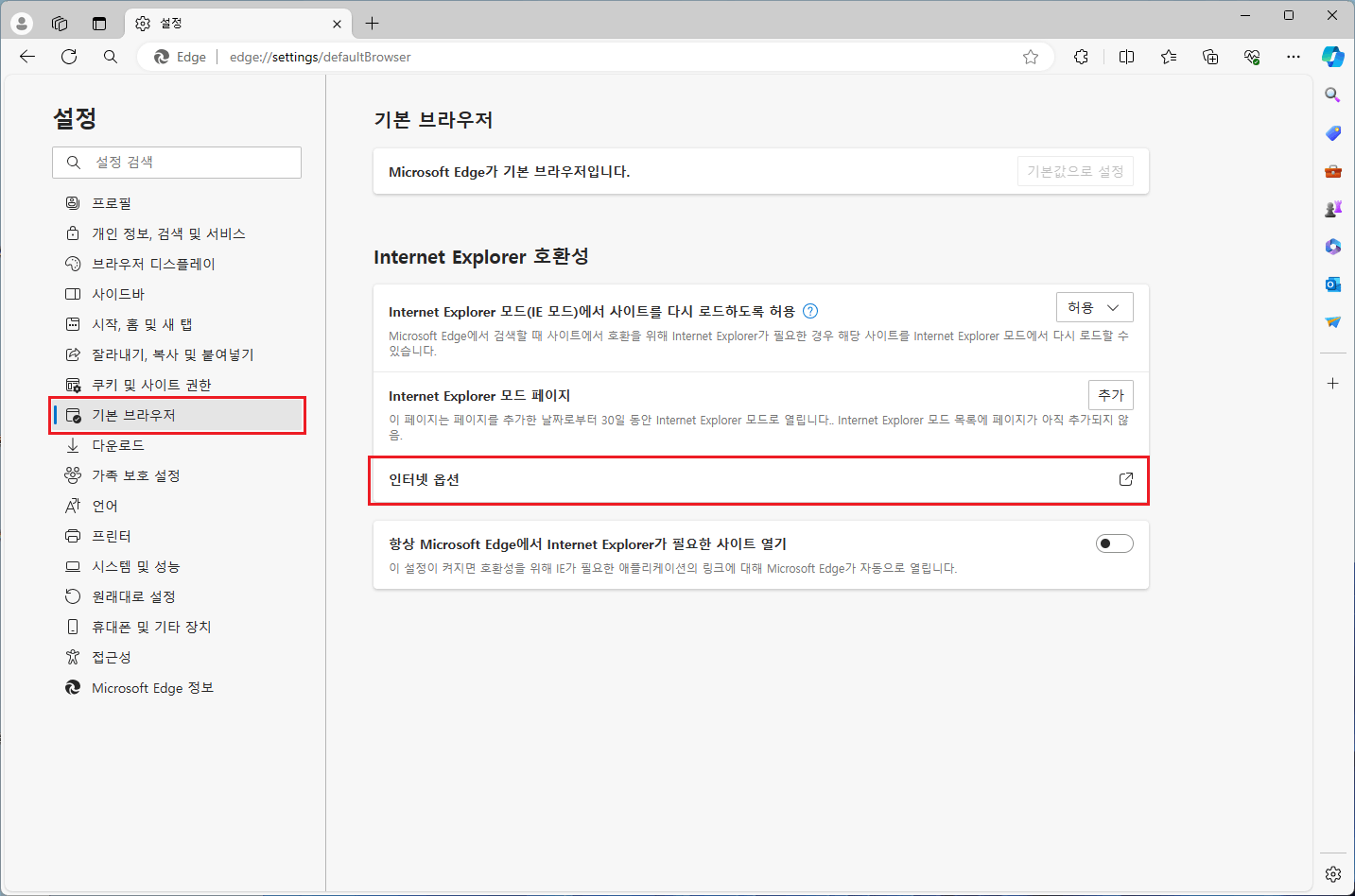Open the games chess icon in sidebar

coord(1332,209)
